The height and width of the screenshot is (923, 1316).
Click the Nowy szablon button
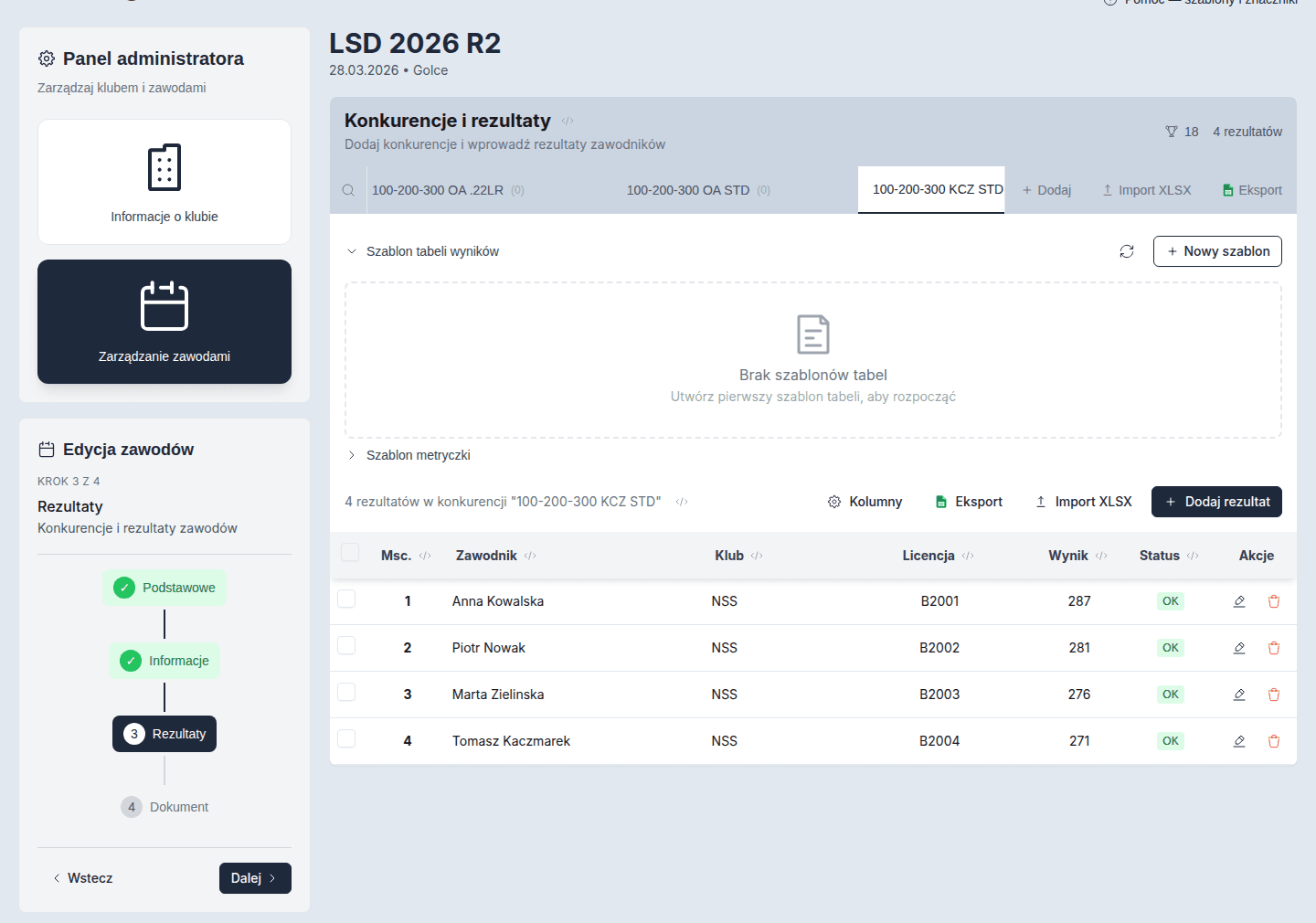[1217, 251]
